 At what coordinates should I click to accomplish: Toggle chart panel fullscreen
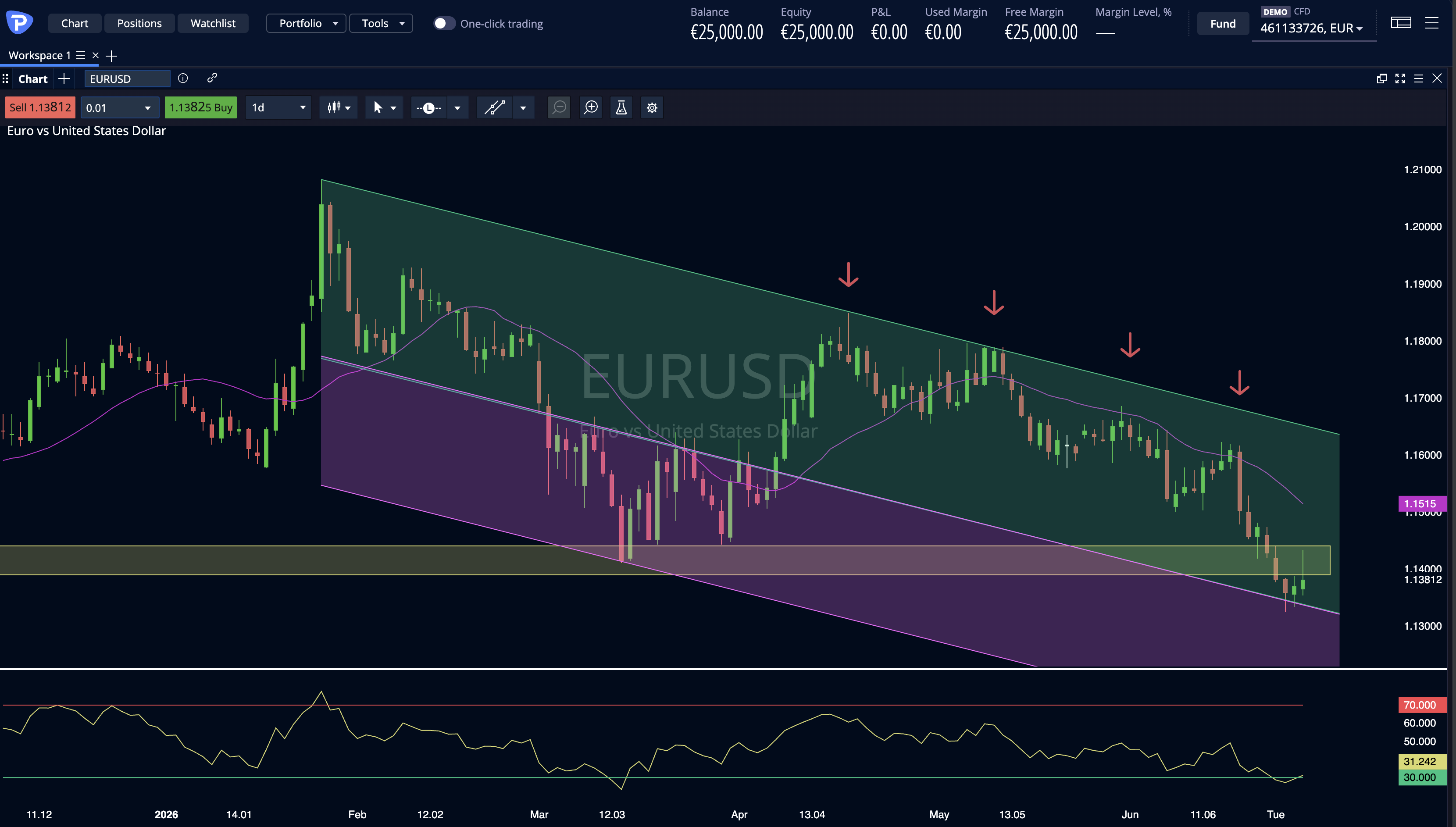(x=1400, y=78)
